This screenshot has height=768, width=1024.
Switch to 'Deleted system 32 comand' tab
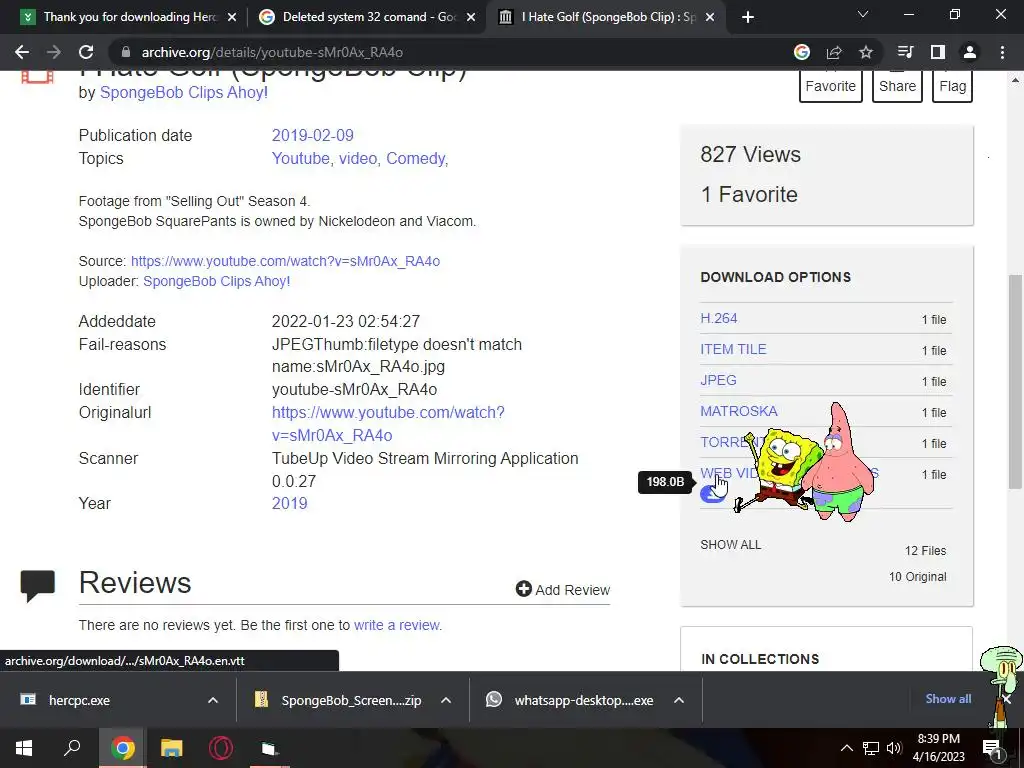pos(366,17)
